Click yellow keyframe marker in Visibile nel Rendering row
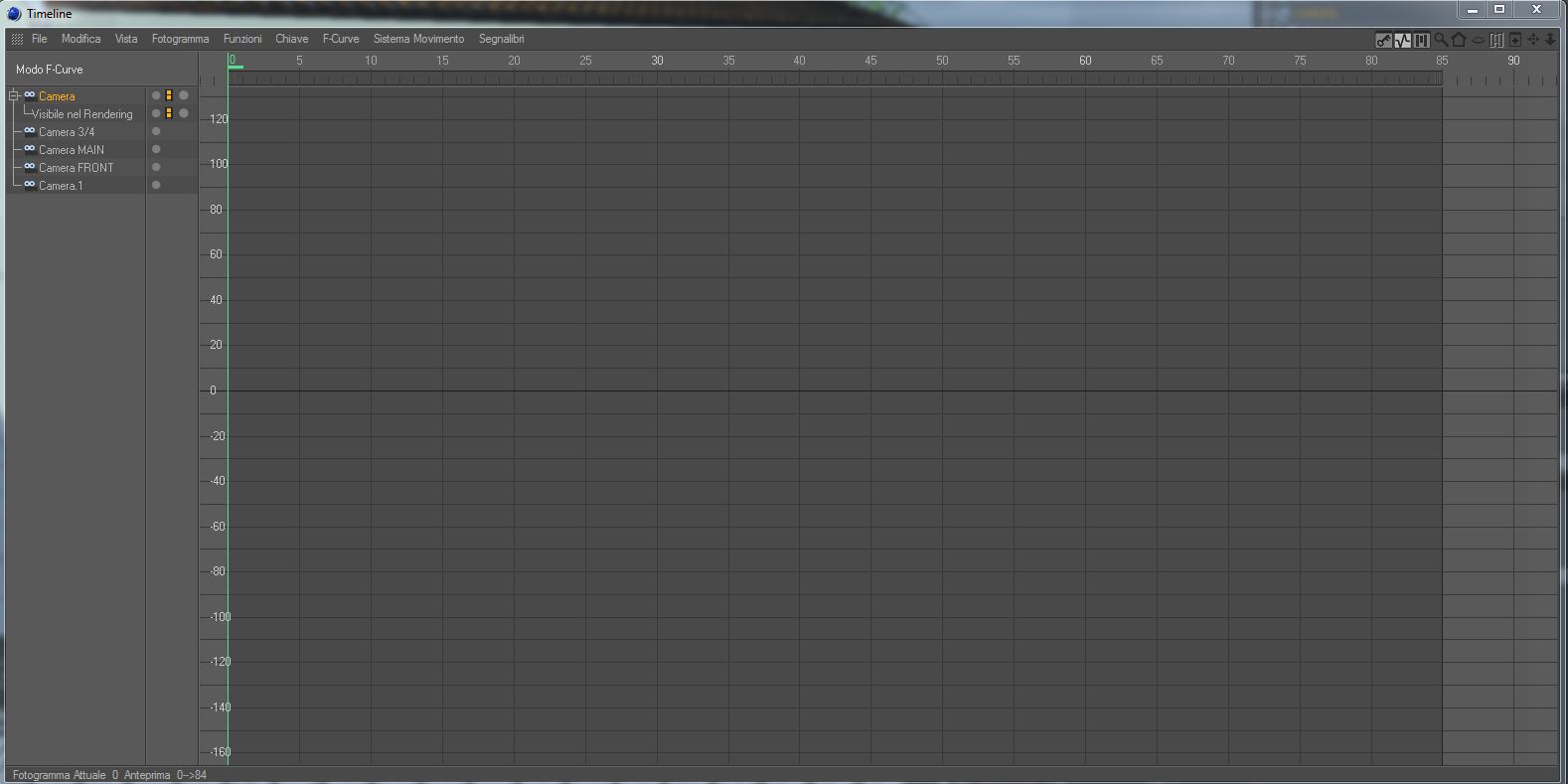The image size is (1568, 784). [x=169, y=113]
